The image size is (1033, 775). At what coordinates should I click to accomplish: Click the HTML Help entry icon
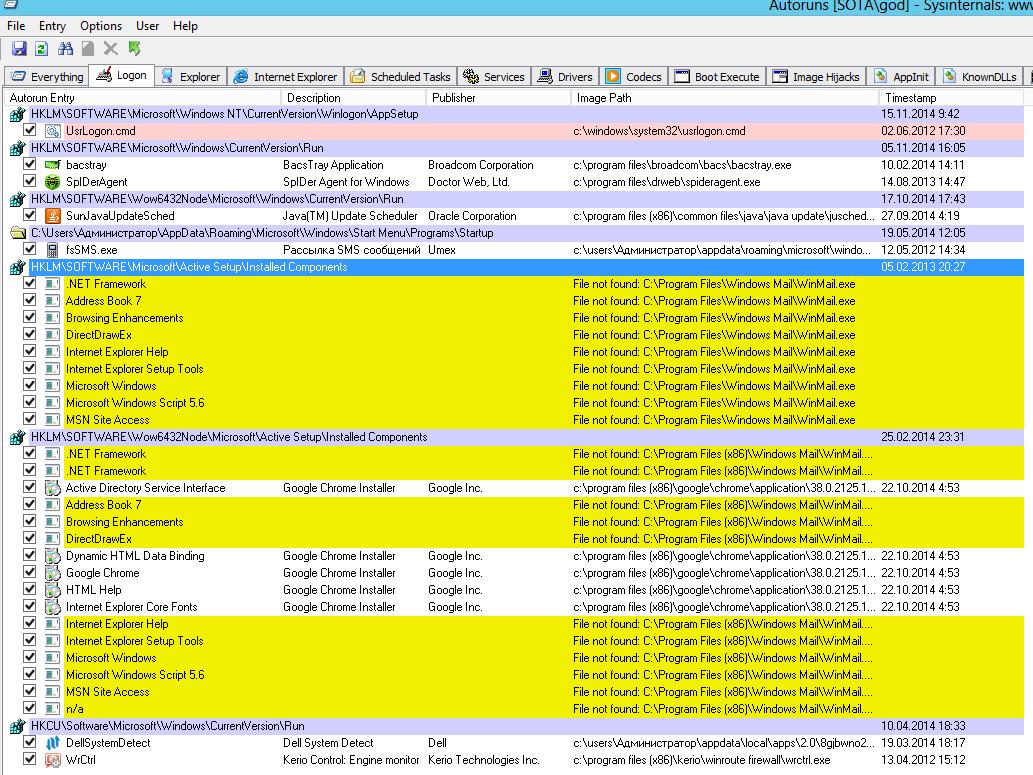[52, 590]
